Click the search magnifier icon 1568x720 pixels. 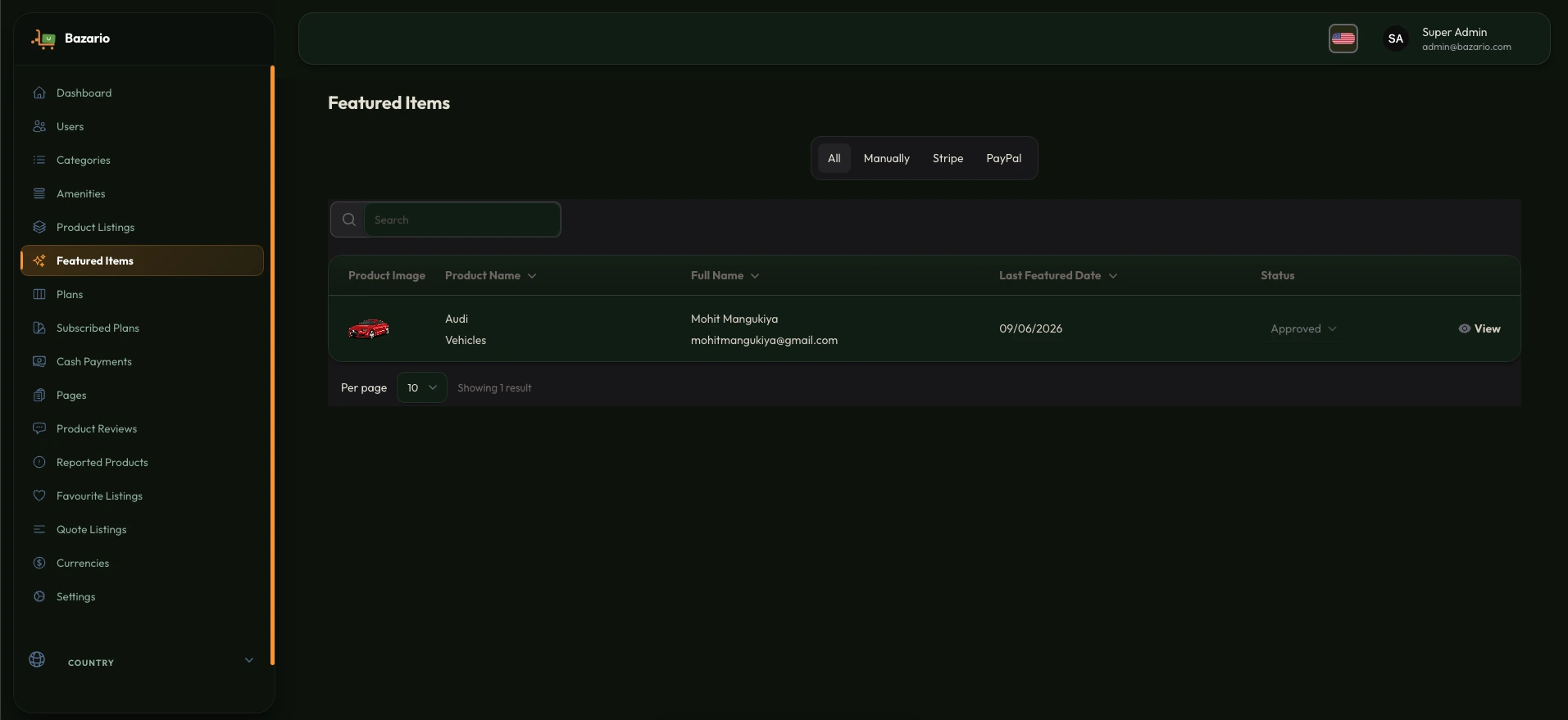pos(349,220)
